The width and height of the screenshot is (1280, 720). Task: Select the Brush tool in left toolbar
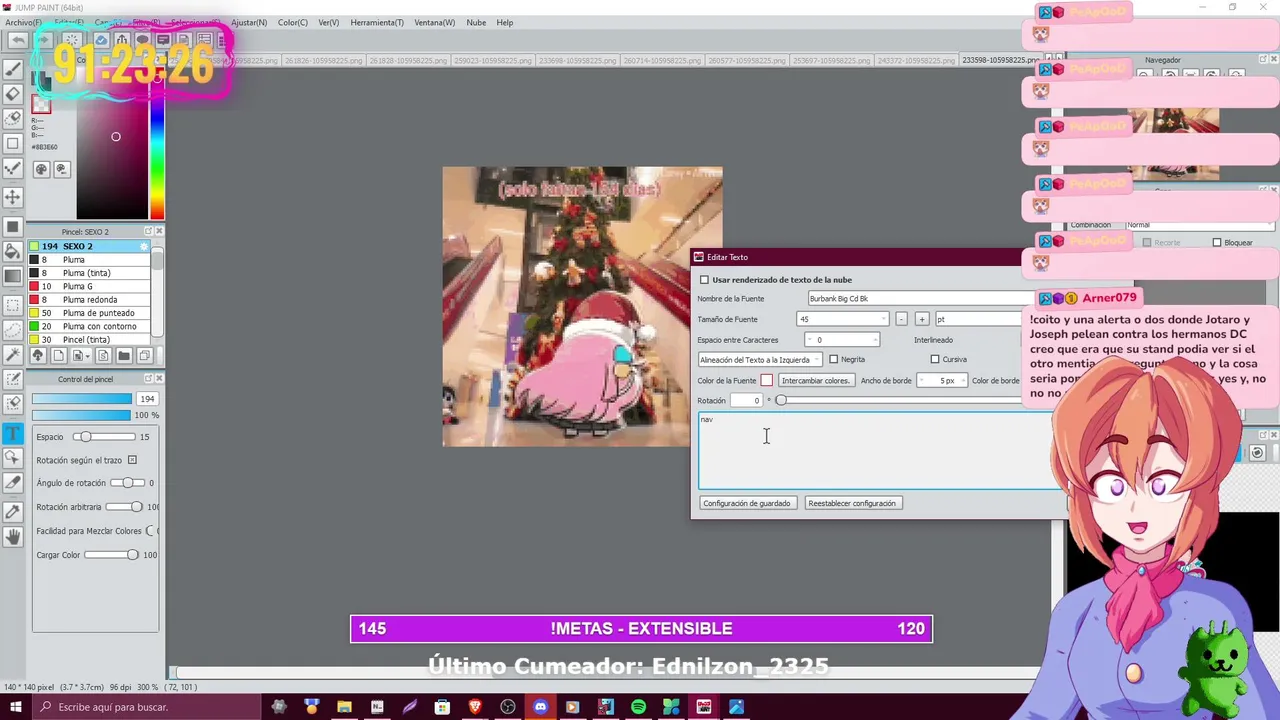point(13,69)
